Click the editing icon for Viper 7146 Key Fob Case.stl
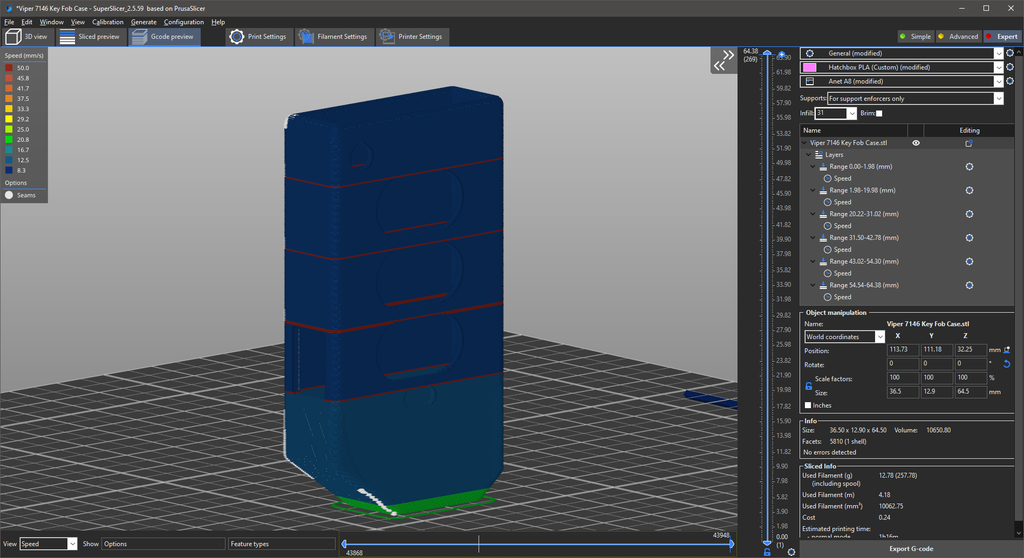 tap(969, 143)
